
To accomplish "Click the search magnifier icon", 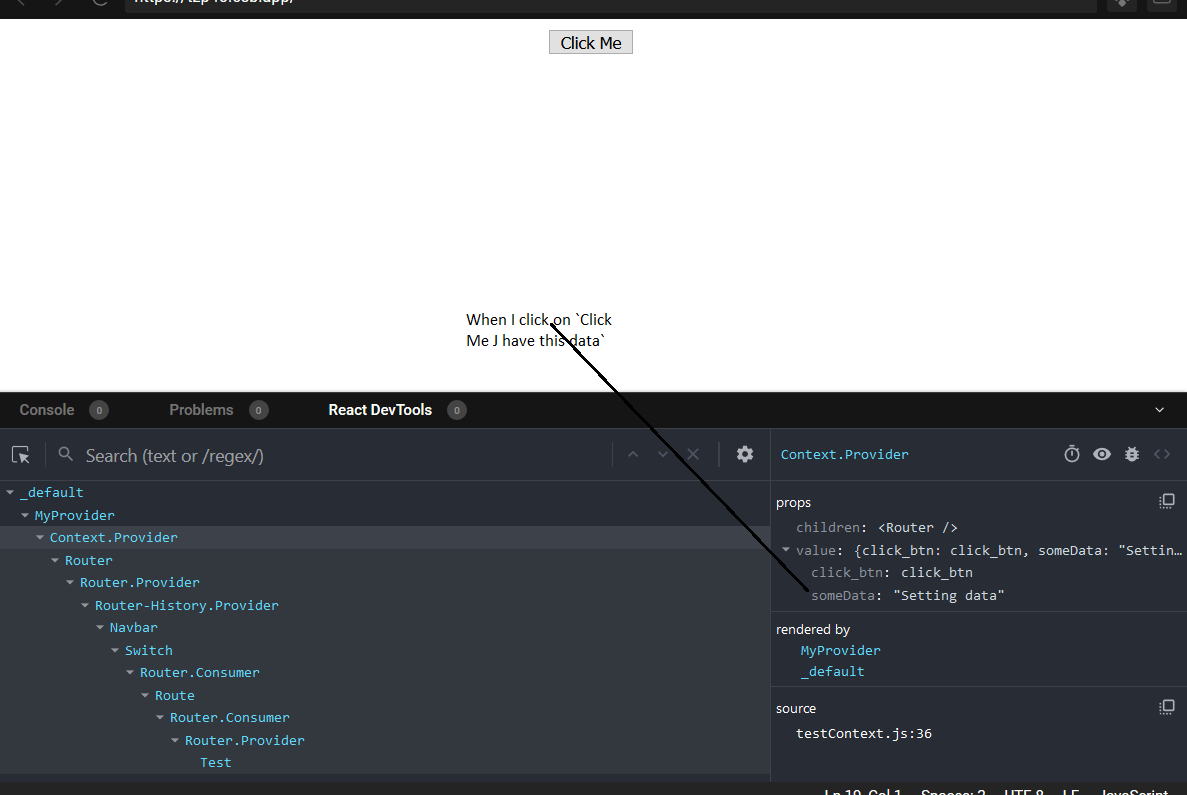I will 65,455.
